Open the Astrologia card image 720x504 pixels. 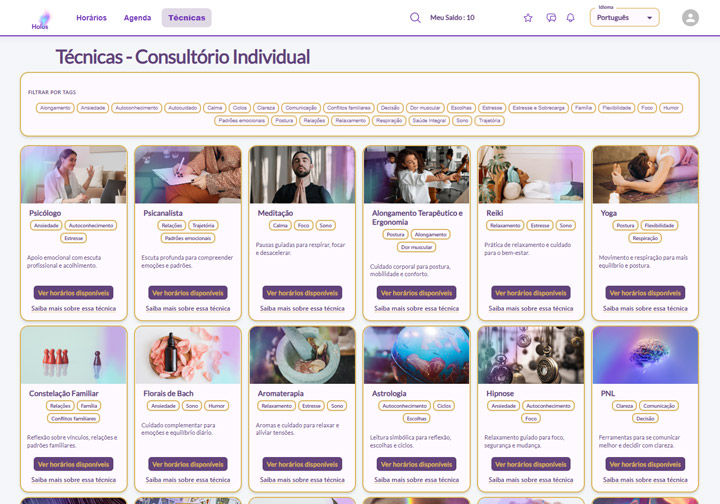coord(416,355)
